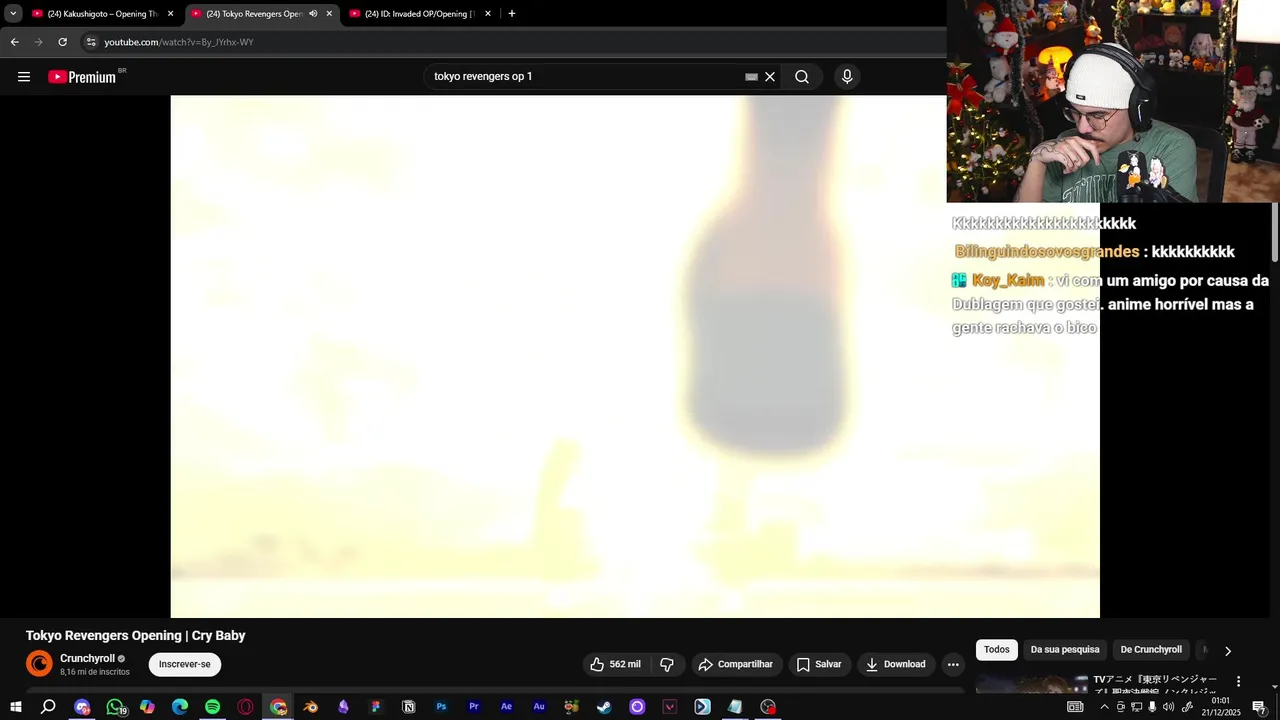Open Windows taskbar search
The image size is (1280, 720).
coord(48,707)
